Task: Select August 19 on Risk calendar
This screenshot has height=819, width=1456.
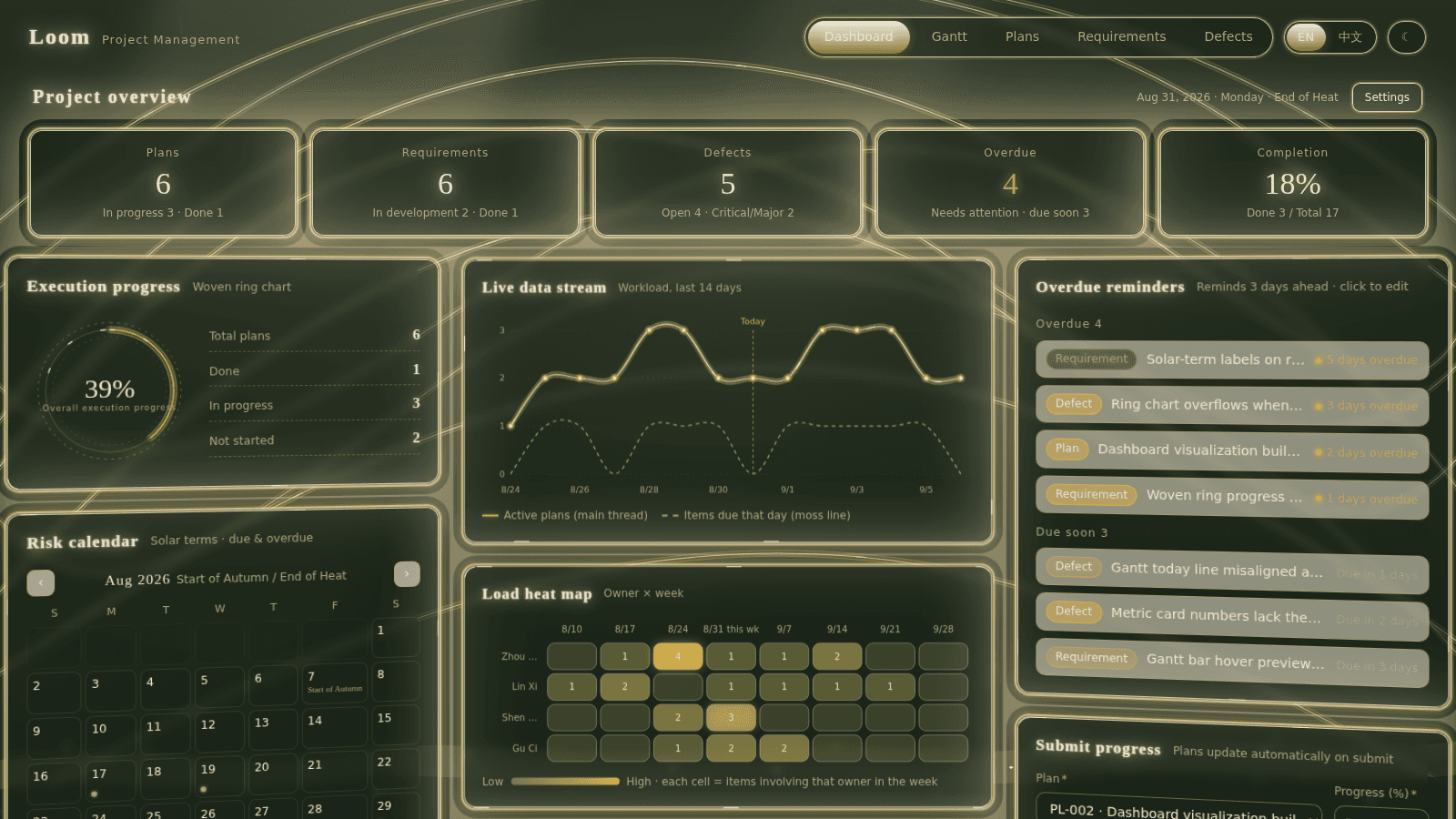Action: tap(219, 776)
